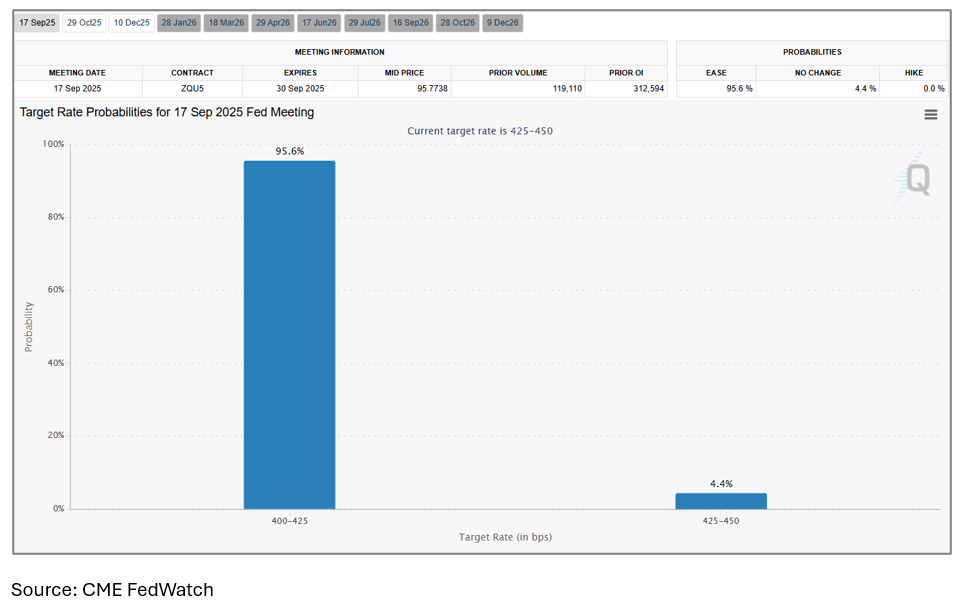964x602 pixels.
Task: Open the chart hamburger menu icon
Action: (930, 115)
